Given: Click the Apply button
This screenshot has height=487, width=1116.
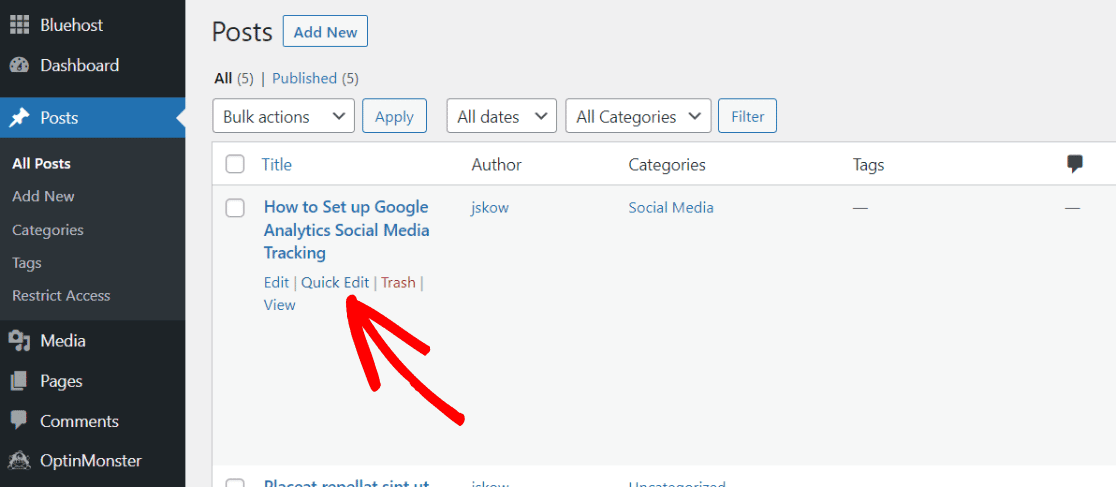Looking at the screenshot, I should 394,116.
